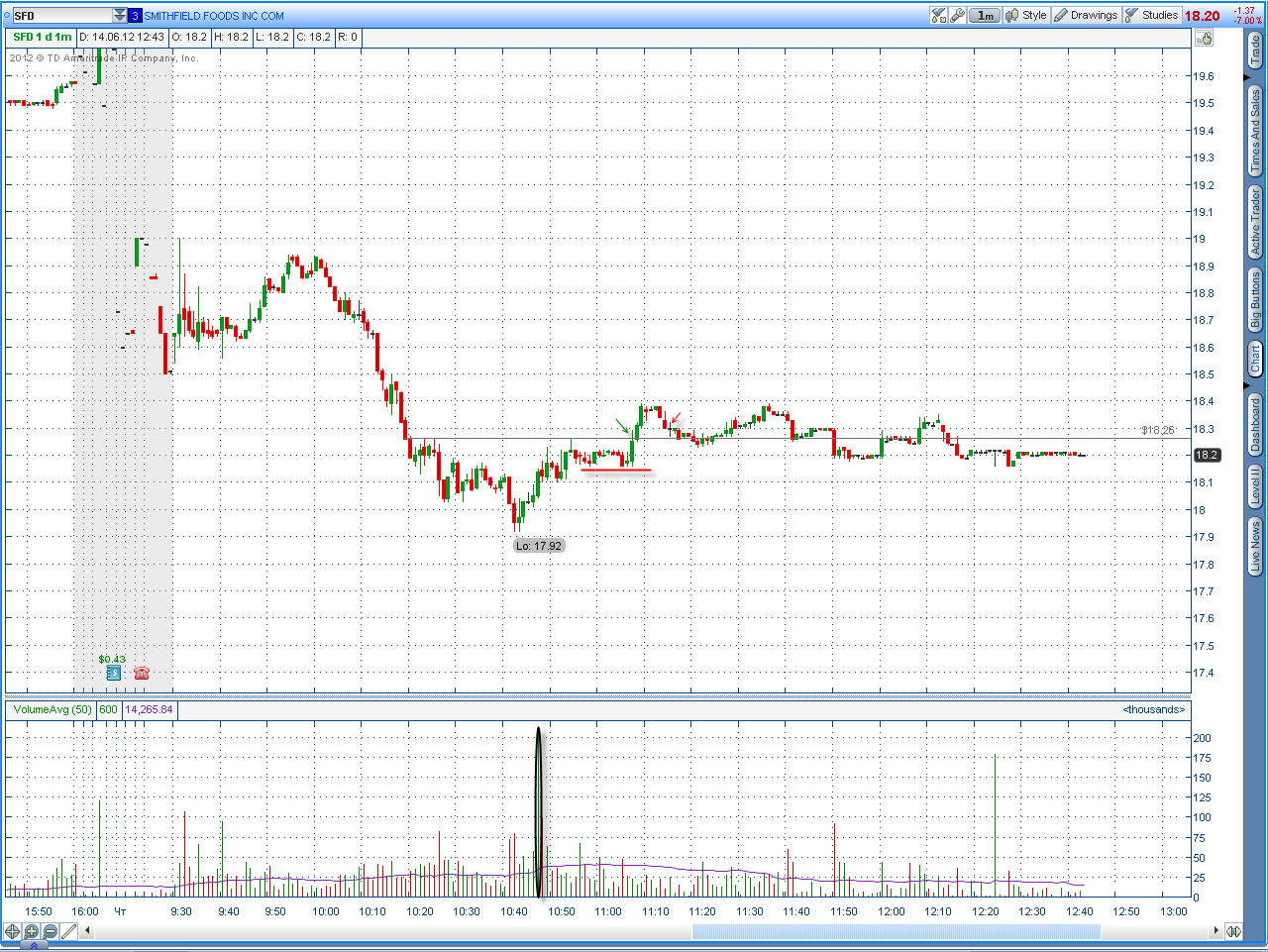
Task: Click the collapse arrow below the zoom icons
Action: point(34,946)
